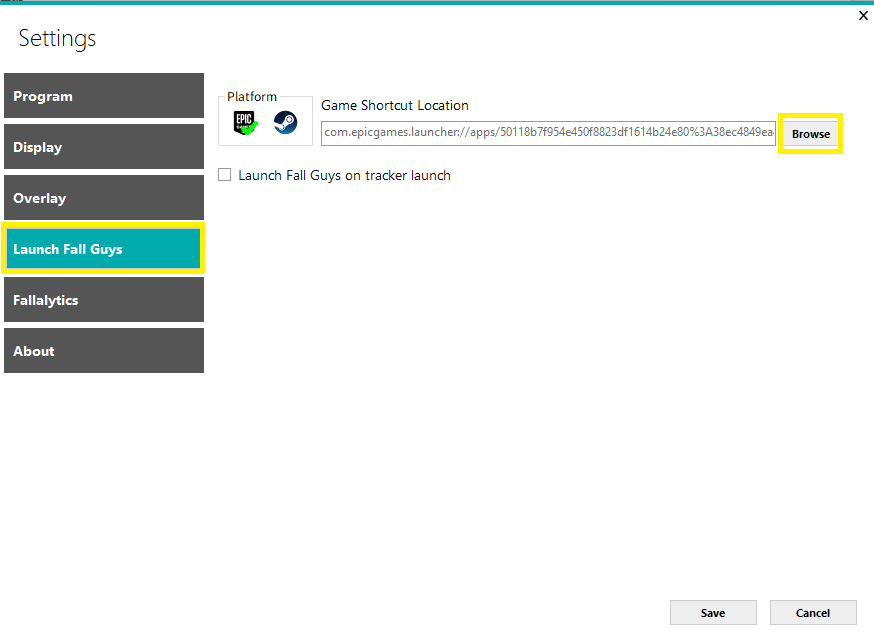Image resolution: width=874 pixels, height=642 pixels.
Task: Browse for game shortcut location
Action: click(810, 134)
